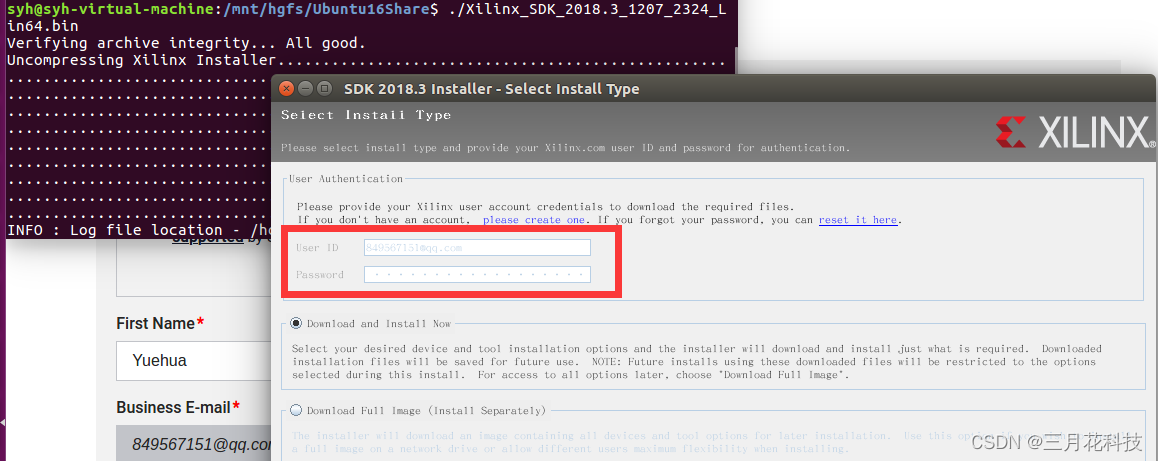Click the installer title bar text
The height and width of the screenshot is (461, 1158).
[x=491, y=89]
